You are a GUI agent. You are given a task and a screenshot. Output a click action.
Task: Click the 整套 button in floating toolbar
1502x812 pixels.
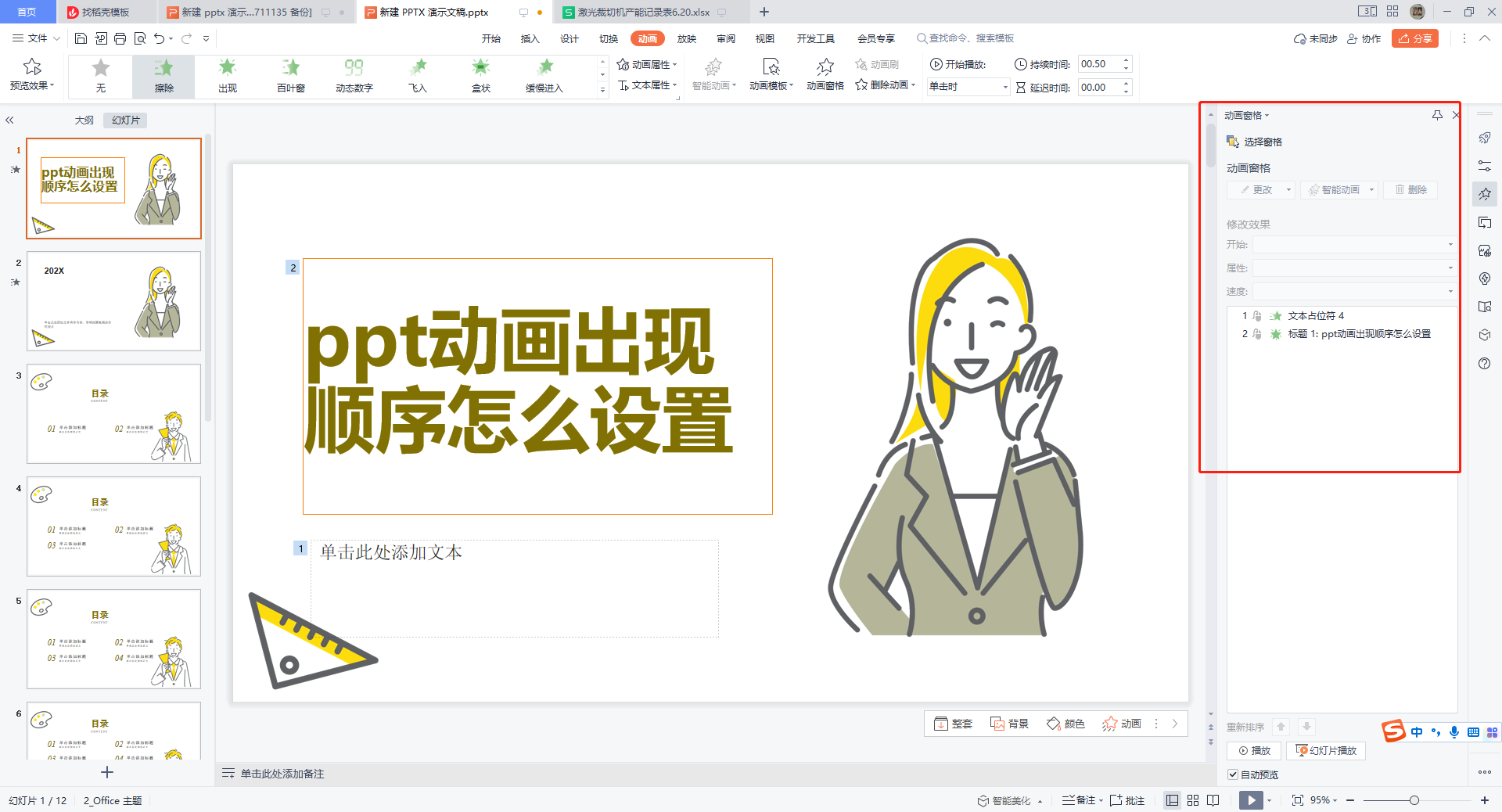(x=954, y=724)
